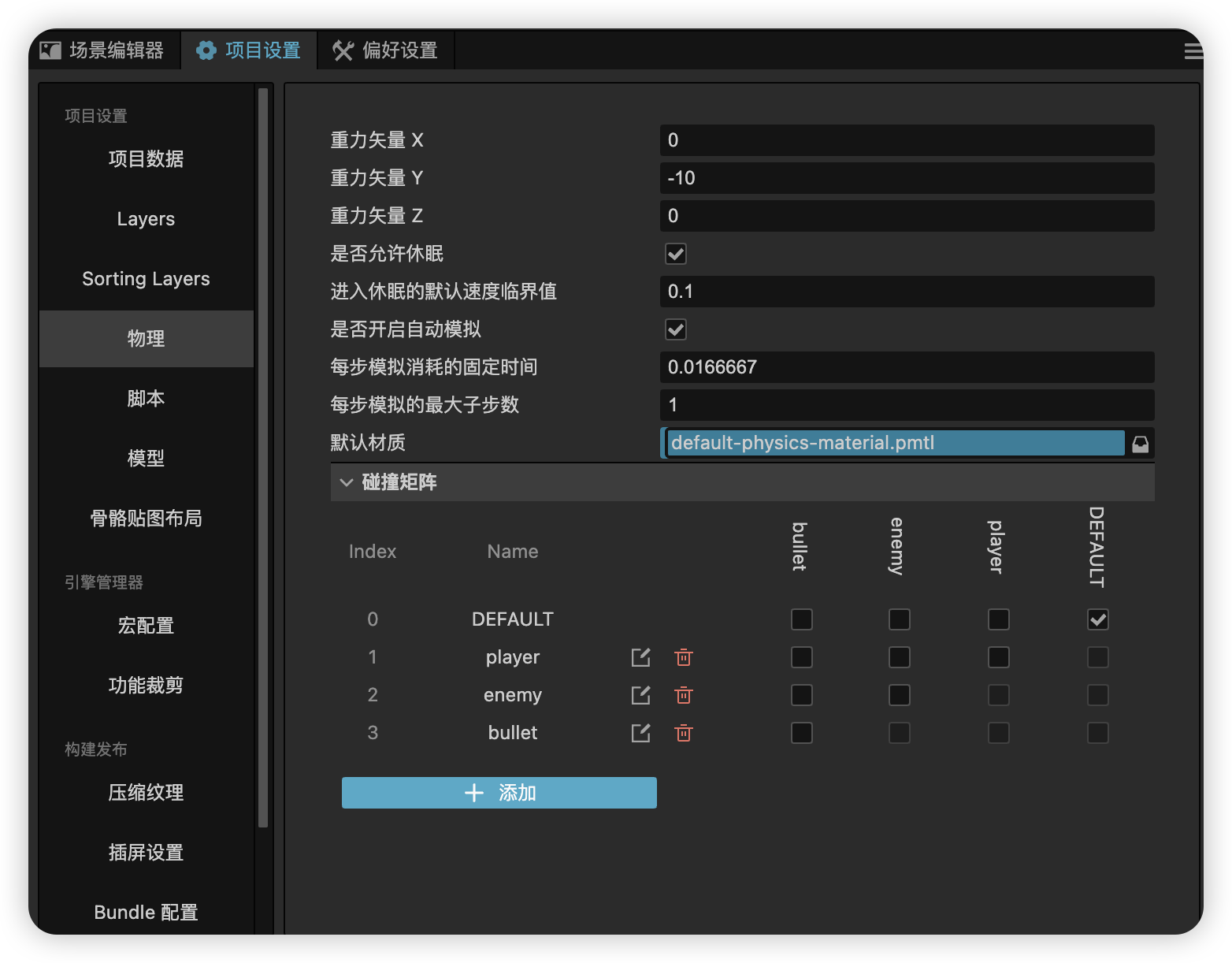The height and width of the screenshot is (963, 1232).
Task: Delete the player collision group
Action: [684, 657]
